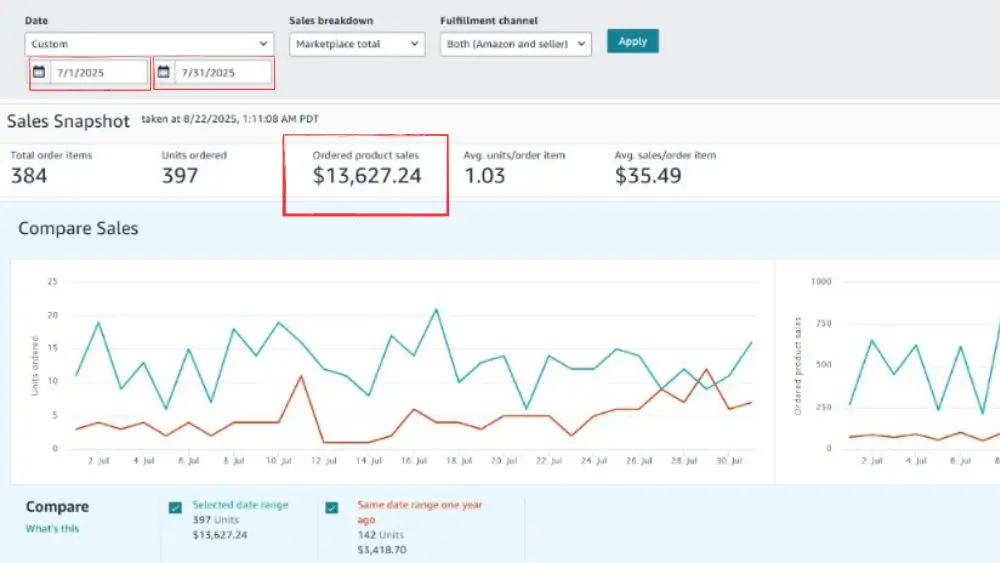This screenshot has height=563, width=1000.
Task: Open the end date calendar picker icon
Action: [164, 73]
